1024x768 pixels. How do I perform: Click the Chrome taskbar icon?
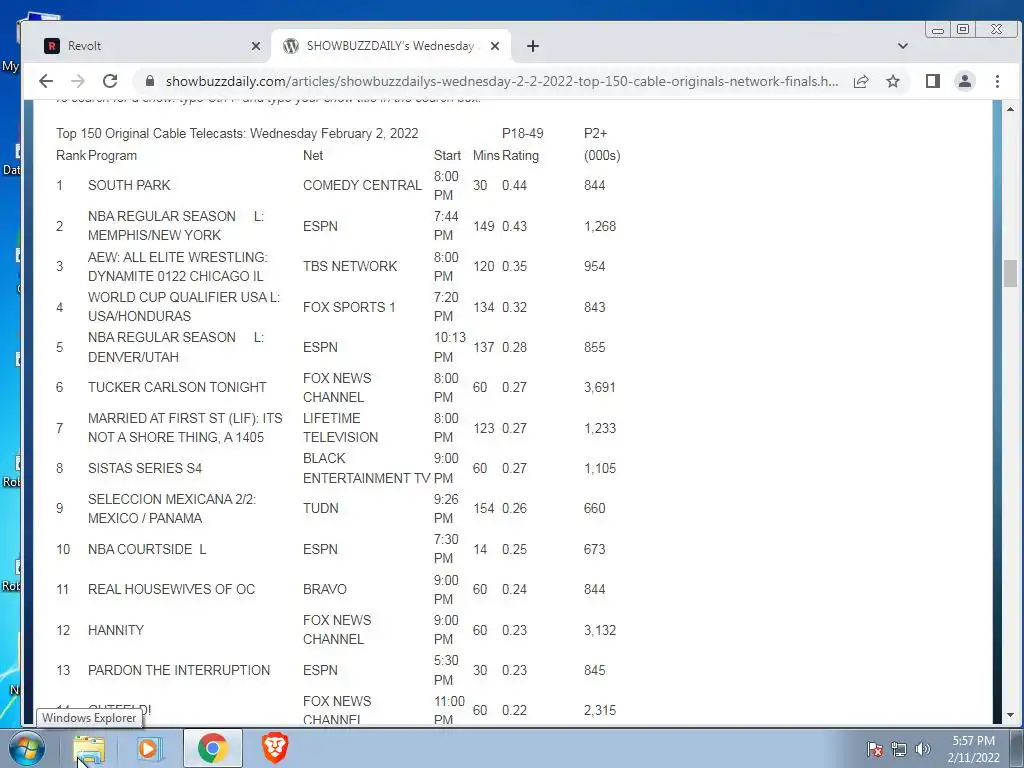click(212, 748)
